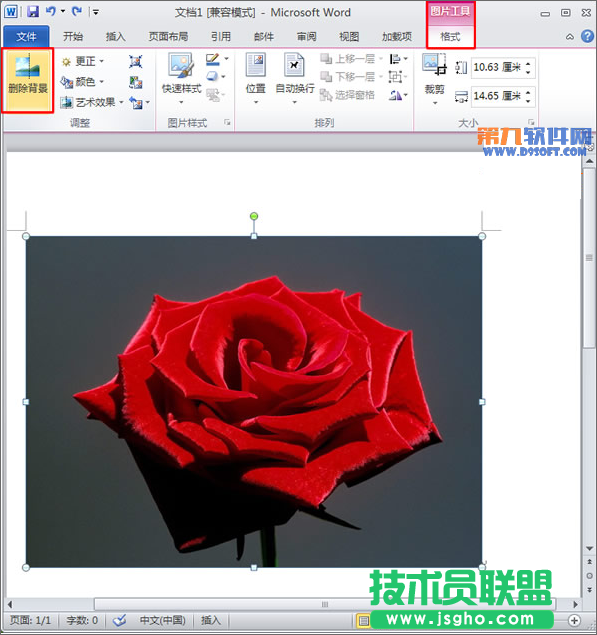Switch to the 加载项 (Add-ins) tab
597x635 pixels.
[x=397, y=36]
